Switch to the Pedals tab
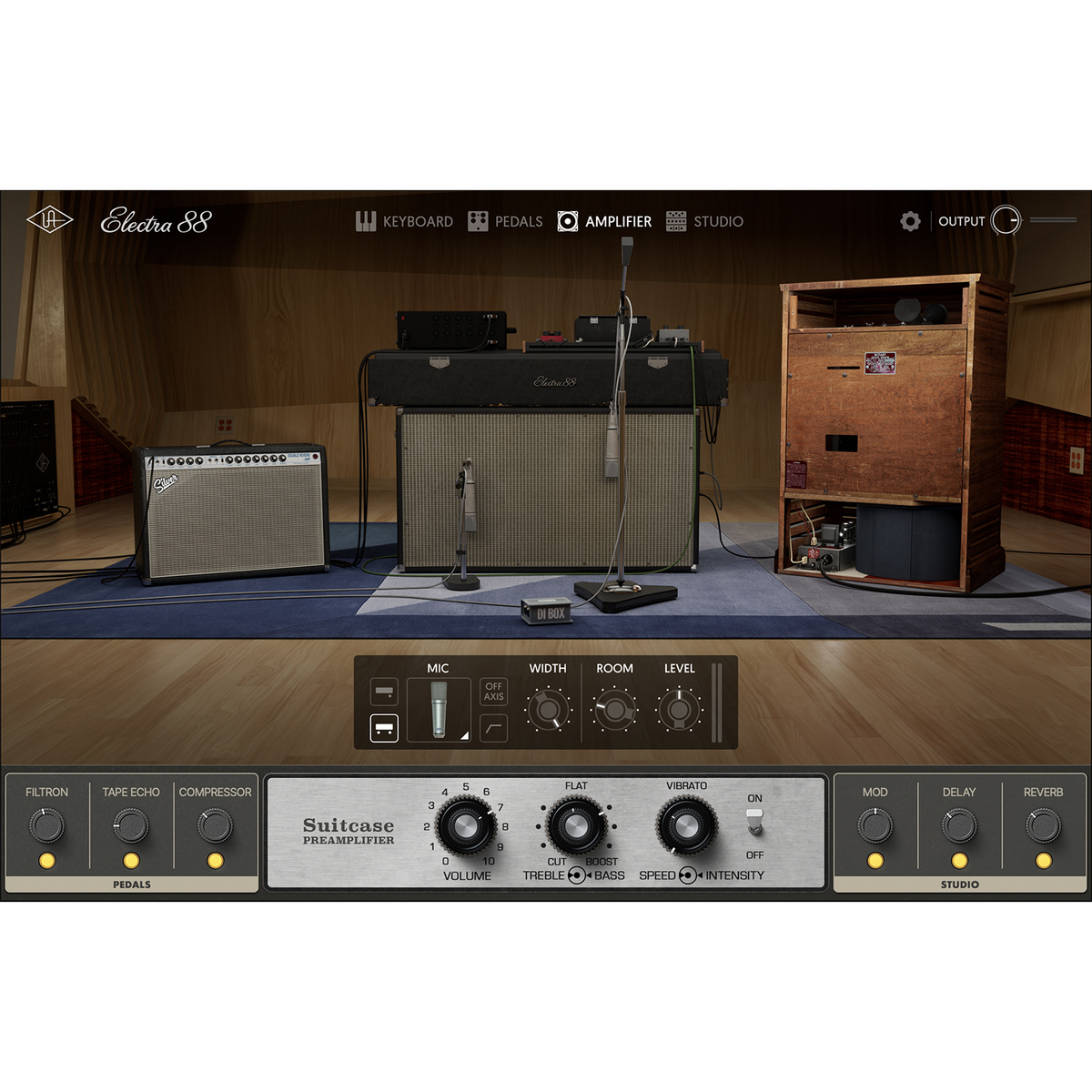 (x=505, y=221)
